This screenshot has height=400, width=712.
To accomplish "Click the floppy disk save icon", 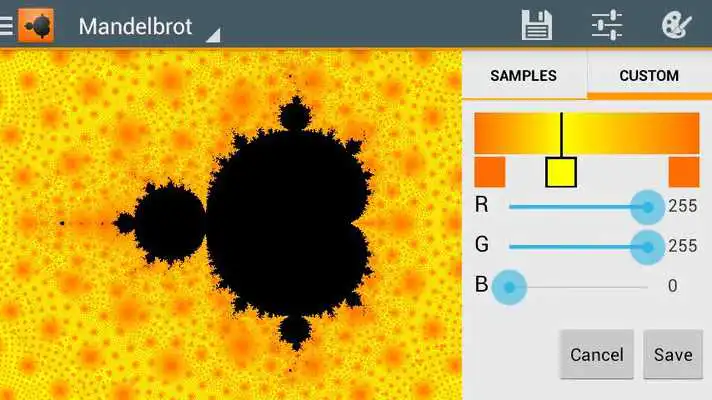I will point(537,25).
